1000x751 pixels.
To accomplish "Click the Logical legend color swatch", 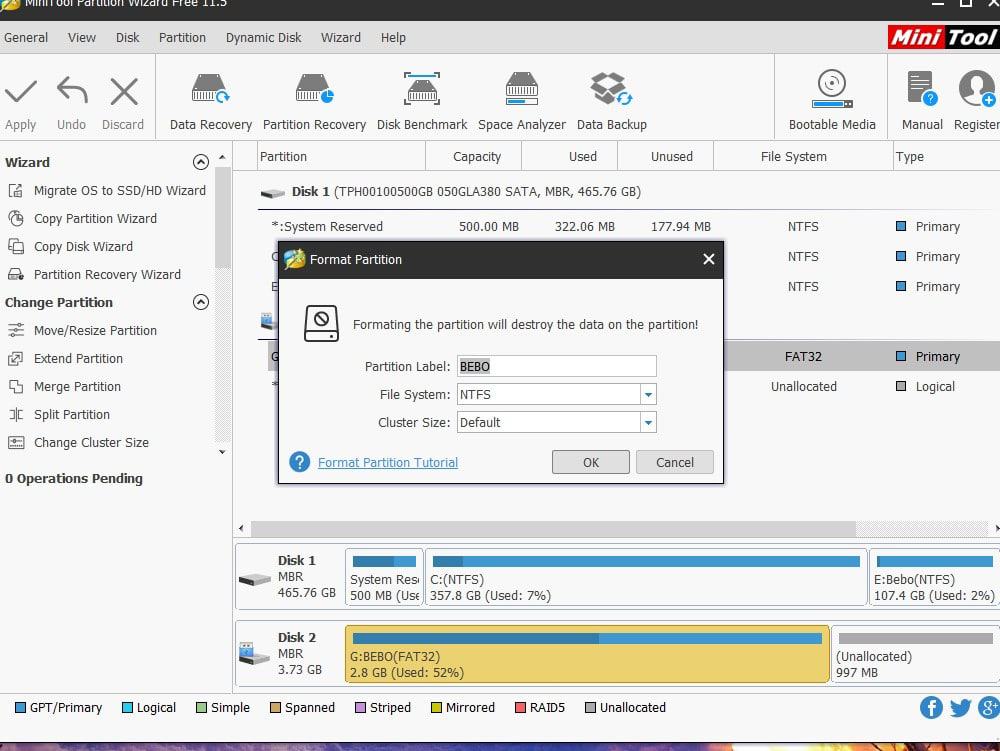I will (x=127, y=708).
